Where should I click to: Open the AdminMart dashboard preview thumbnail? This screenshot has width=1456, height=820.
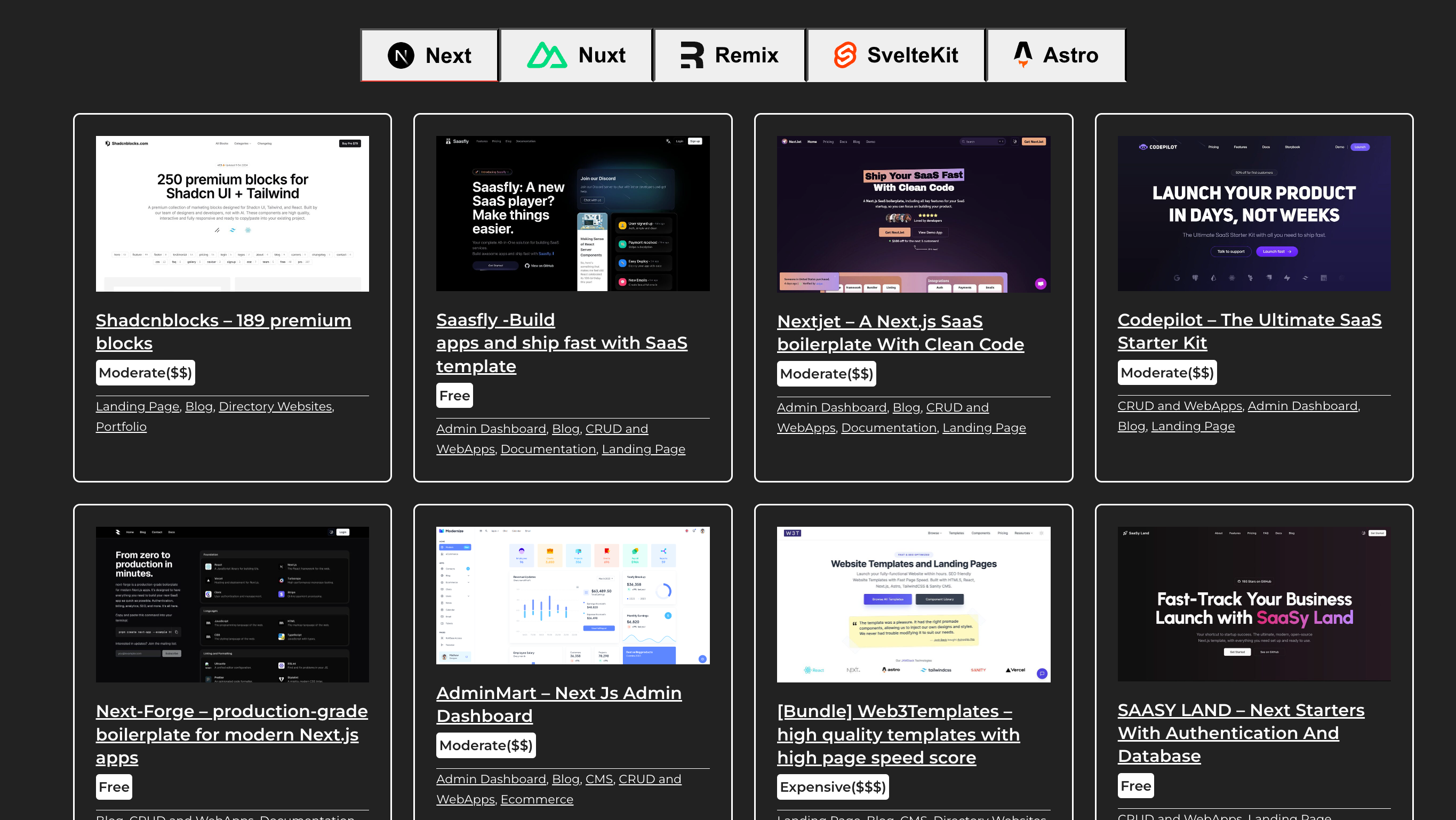pos(573,596)
